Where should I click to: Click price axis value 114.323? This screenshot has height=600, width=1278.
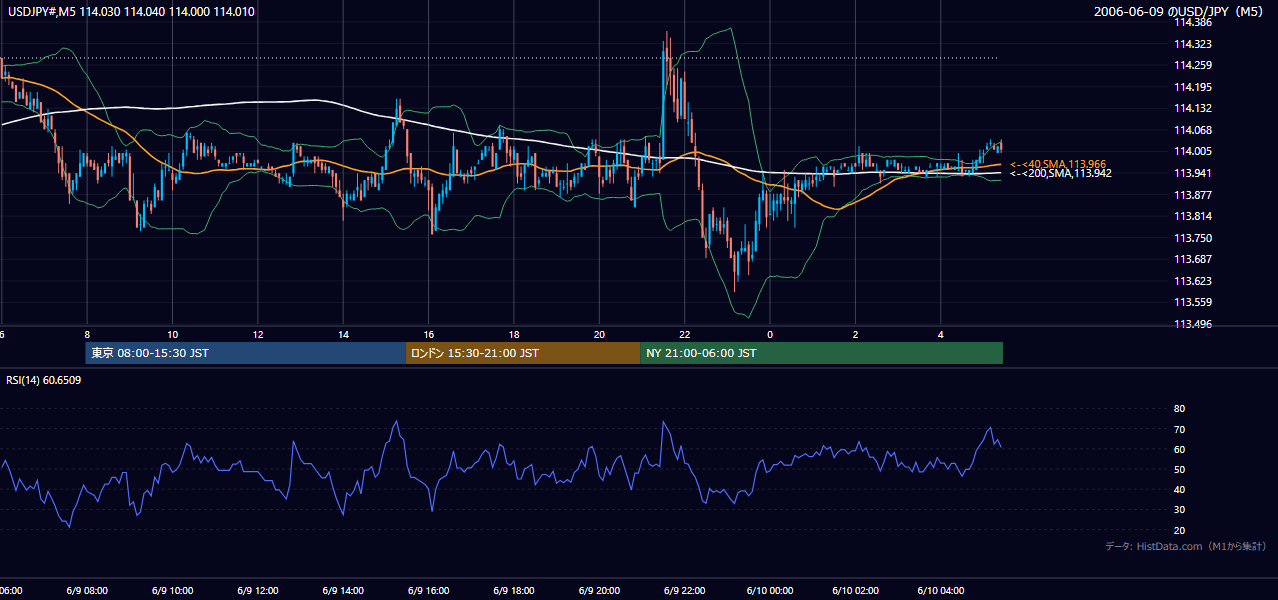tap(1191, 44)
